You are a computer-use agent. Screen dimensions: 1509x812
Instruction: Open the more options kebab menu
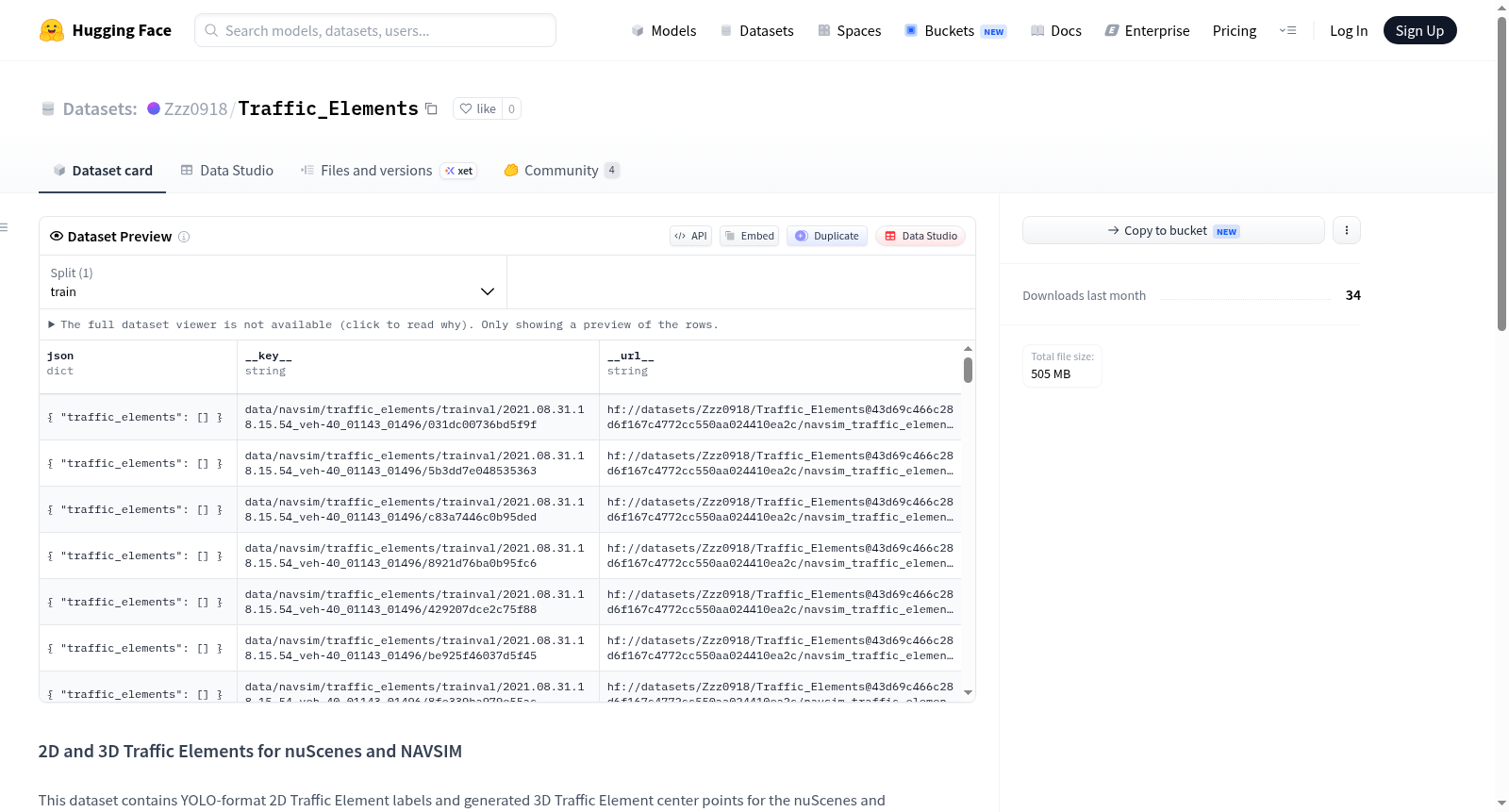[x=1347, y=230]
